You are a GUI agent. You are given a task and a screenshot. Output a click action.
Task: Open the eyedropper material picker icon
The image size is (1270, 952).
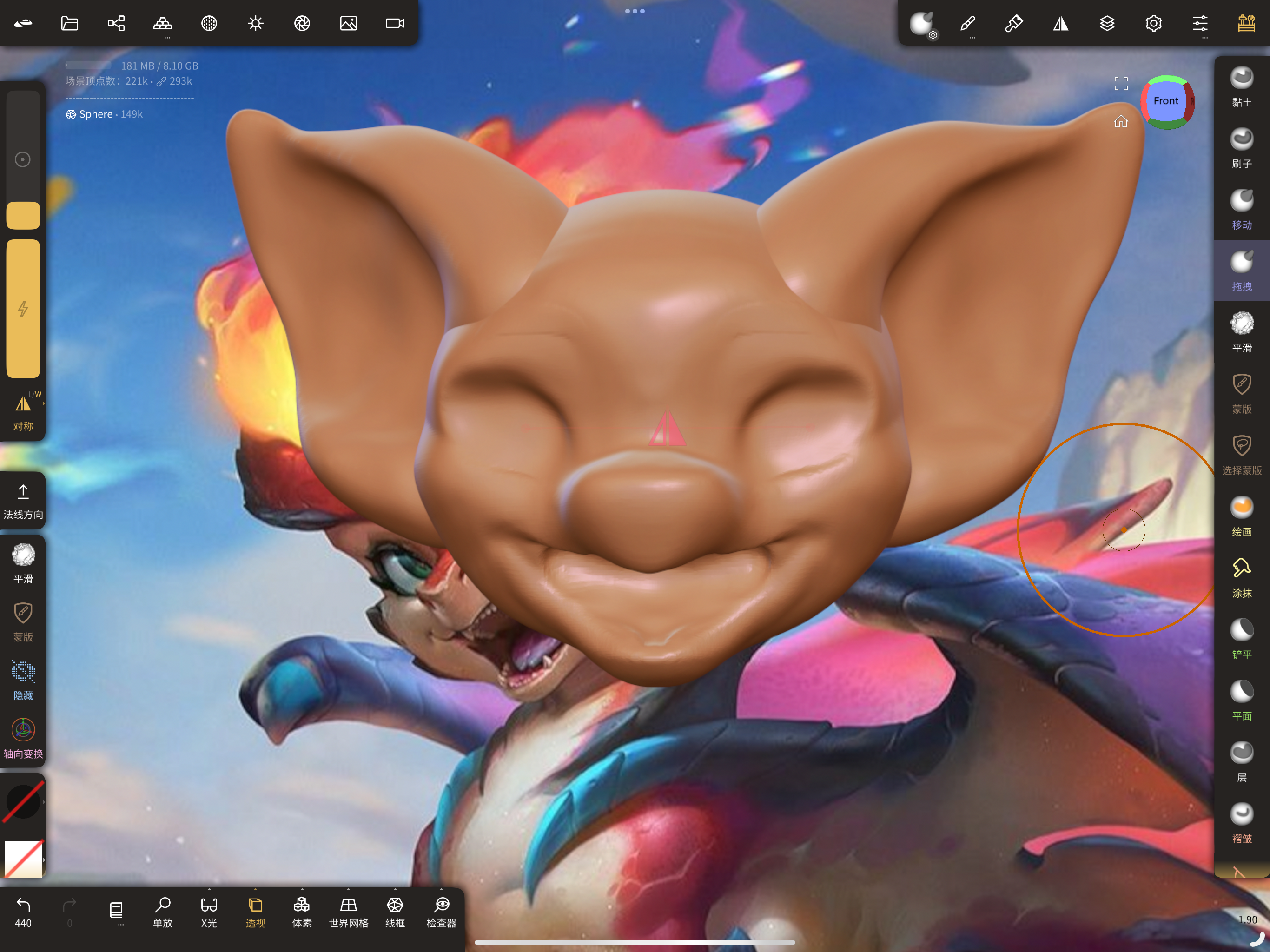coord(1014,24)
